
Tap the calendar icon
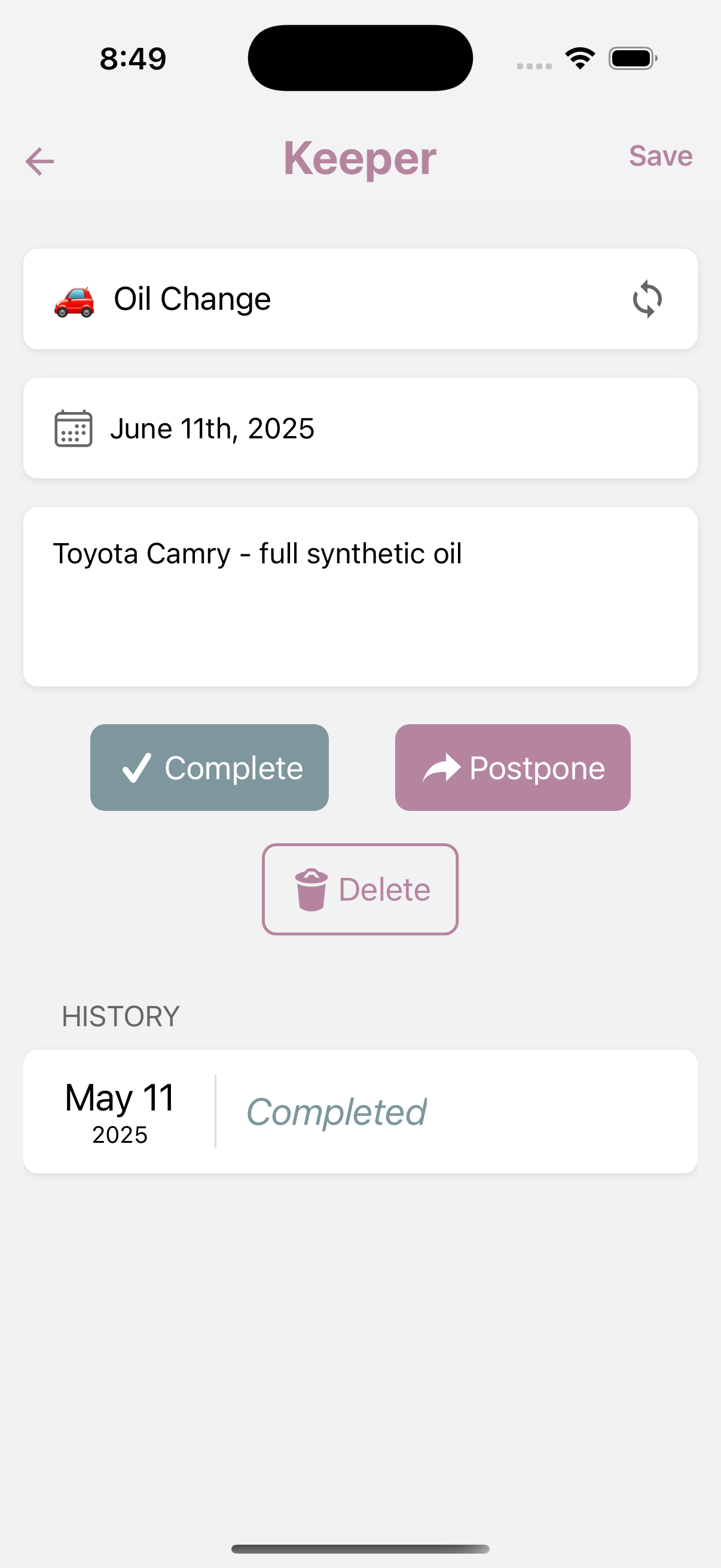point(74,429)
